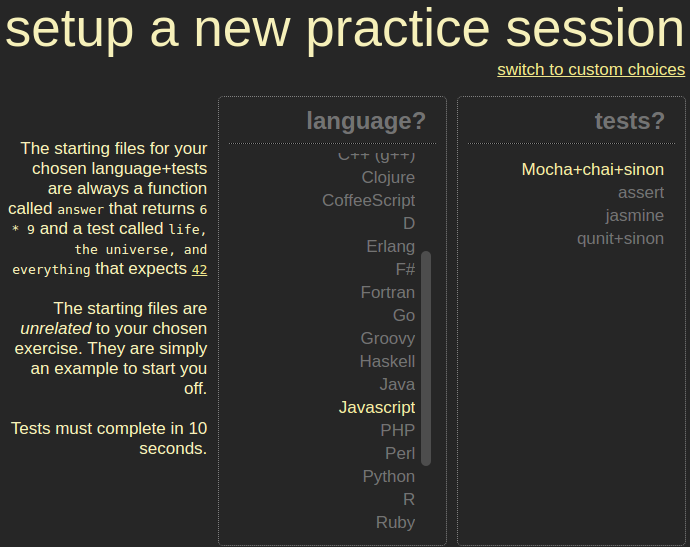Choose PHP from the language list
Image resolution: width=690 pixels, height=547 pixels.
pyautogui.click(x=397, y=430)
